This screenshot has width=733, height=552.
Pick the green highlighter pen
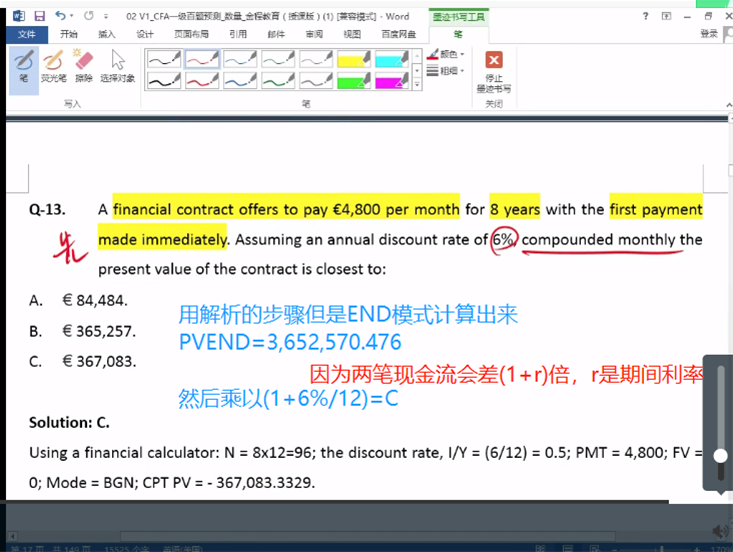pyautogui.click(x=354, y=80)
